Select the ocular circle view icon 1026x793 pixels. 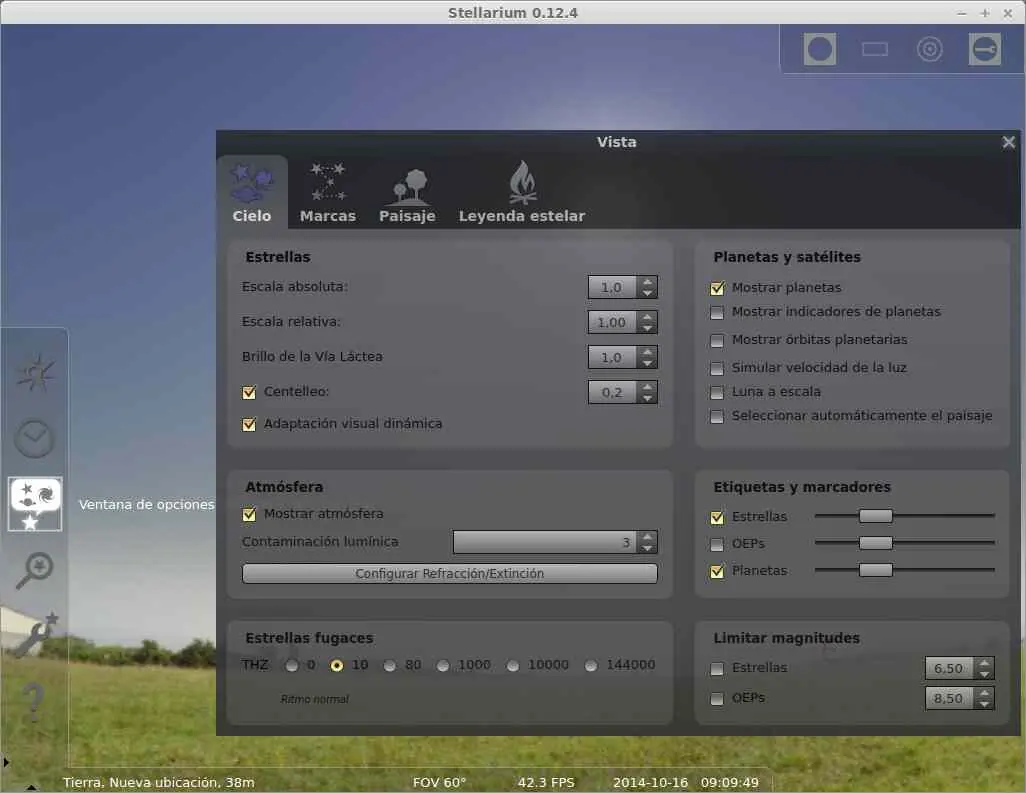click(820, 49)
